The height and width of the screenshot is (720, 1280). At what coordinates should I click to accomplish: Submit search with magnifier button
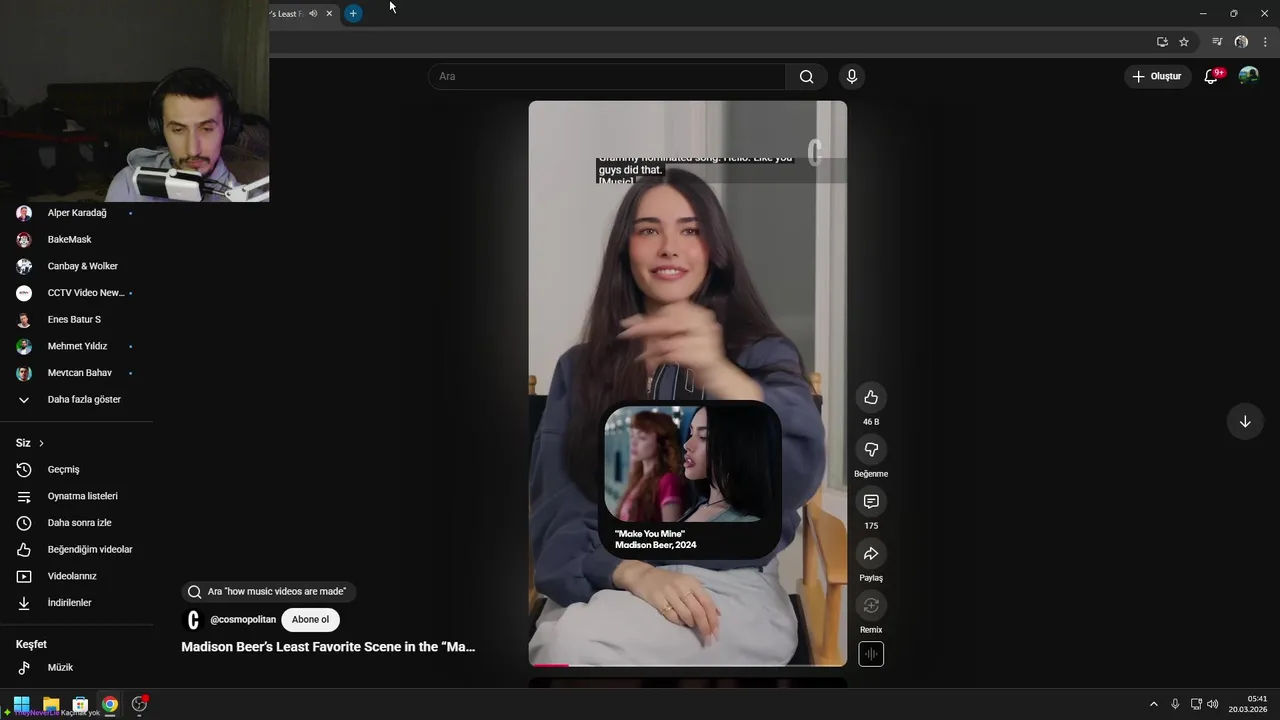(x=806, y=76)
